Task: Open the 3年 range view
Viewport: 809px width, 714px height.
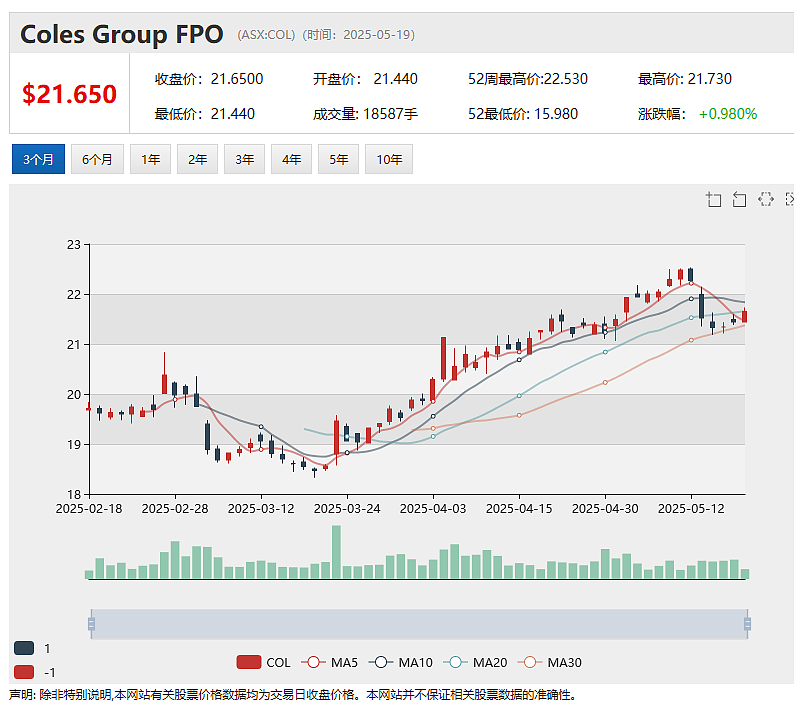Action: click(244, 159)
